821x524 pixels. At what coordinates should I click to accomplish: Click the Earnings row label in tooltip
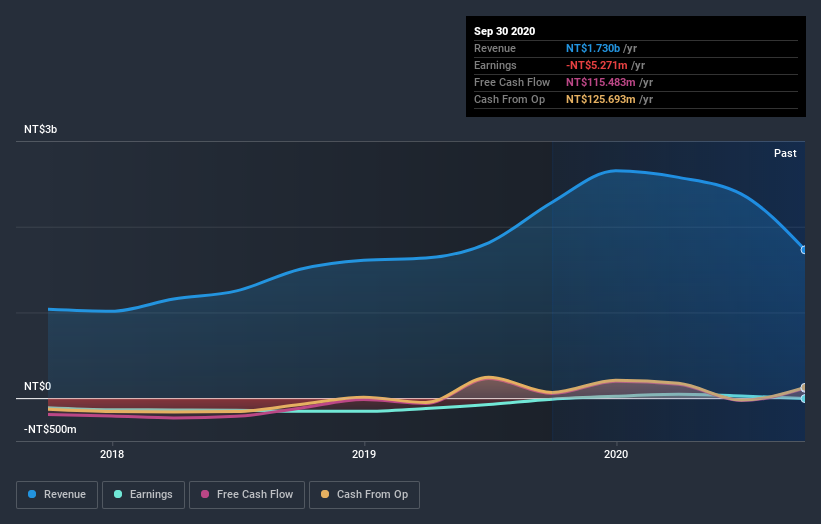pyautogui.click(x=495, y=65)
